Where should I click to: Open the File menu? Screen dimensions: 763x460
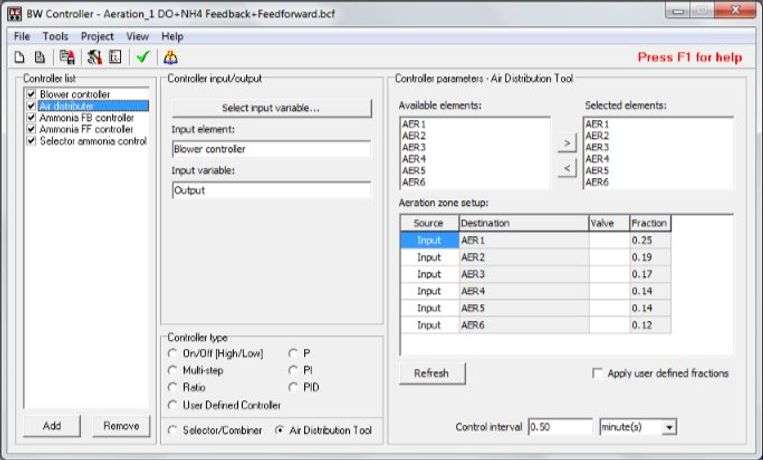click(22, 37)
